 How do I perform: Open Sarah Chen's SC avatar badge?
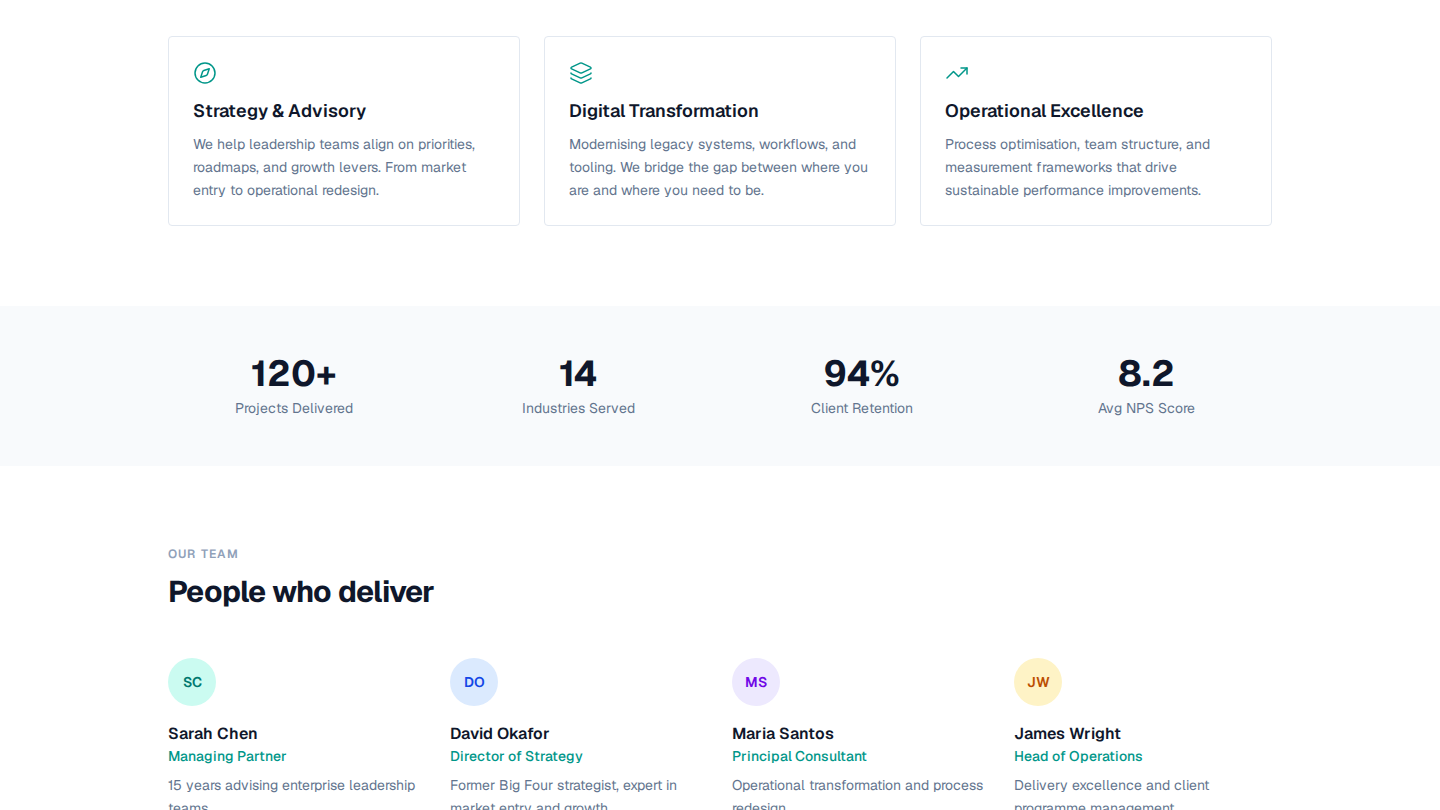pos(192,681)
